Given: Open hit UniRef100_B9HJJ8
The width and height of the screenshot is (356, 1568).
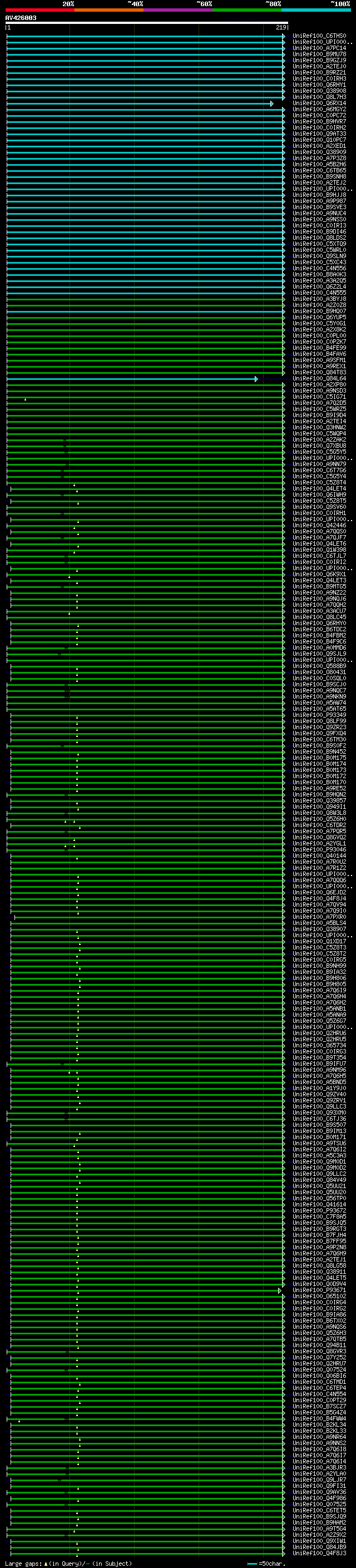Looking at the screenshot, I should [x=319, y=195].
